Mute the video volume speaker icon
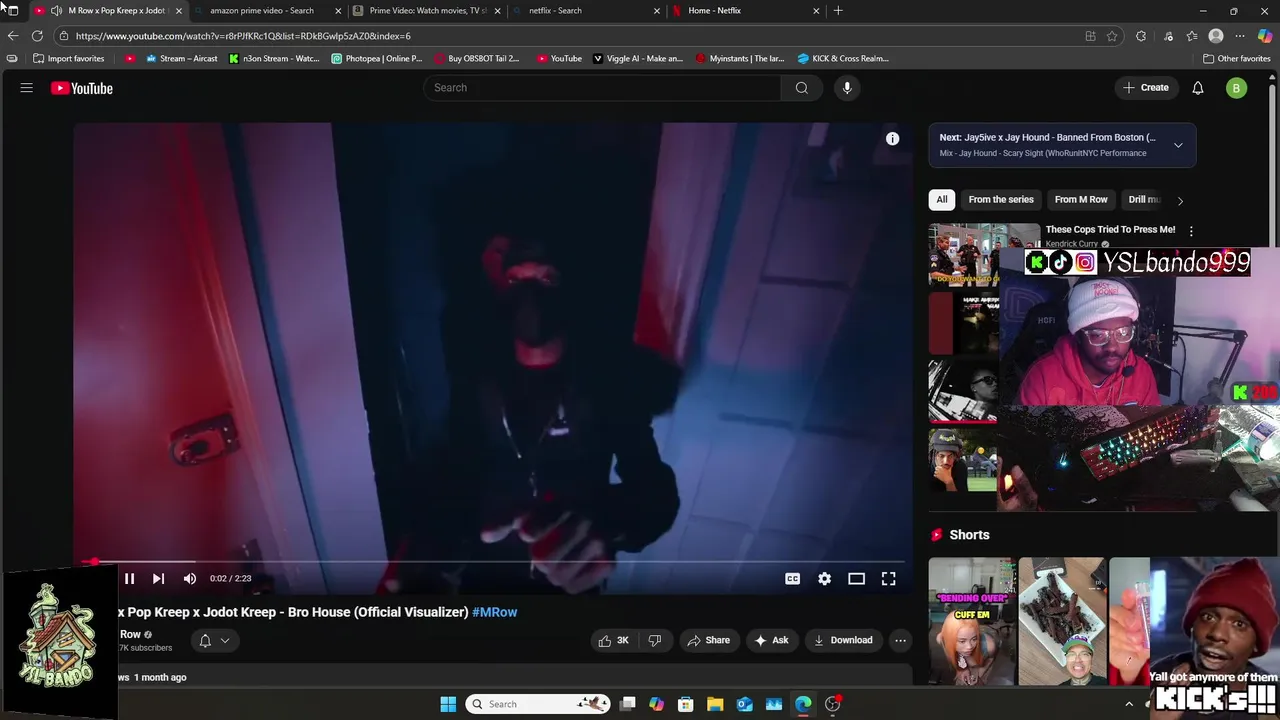Viewport: 1280px width, 720px height. [190, 578]
